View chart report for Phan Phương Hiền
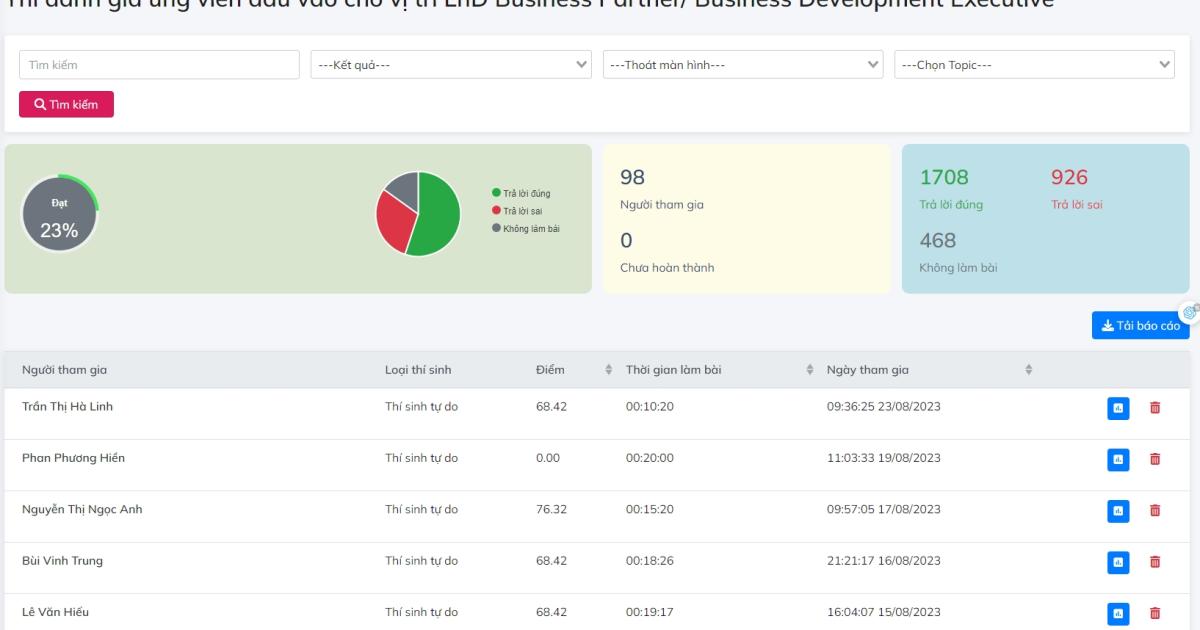Viewport: 1200px width, 630px height. [x=1118, y=459]
